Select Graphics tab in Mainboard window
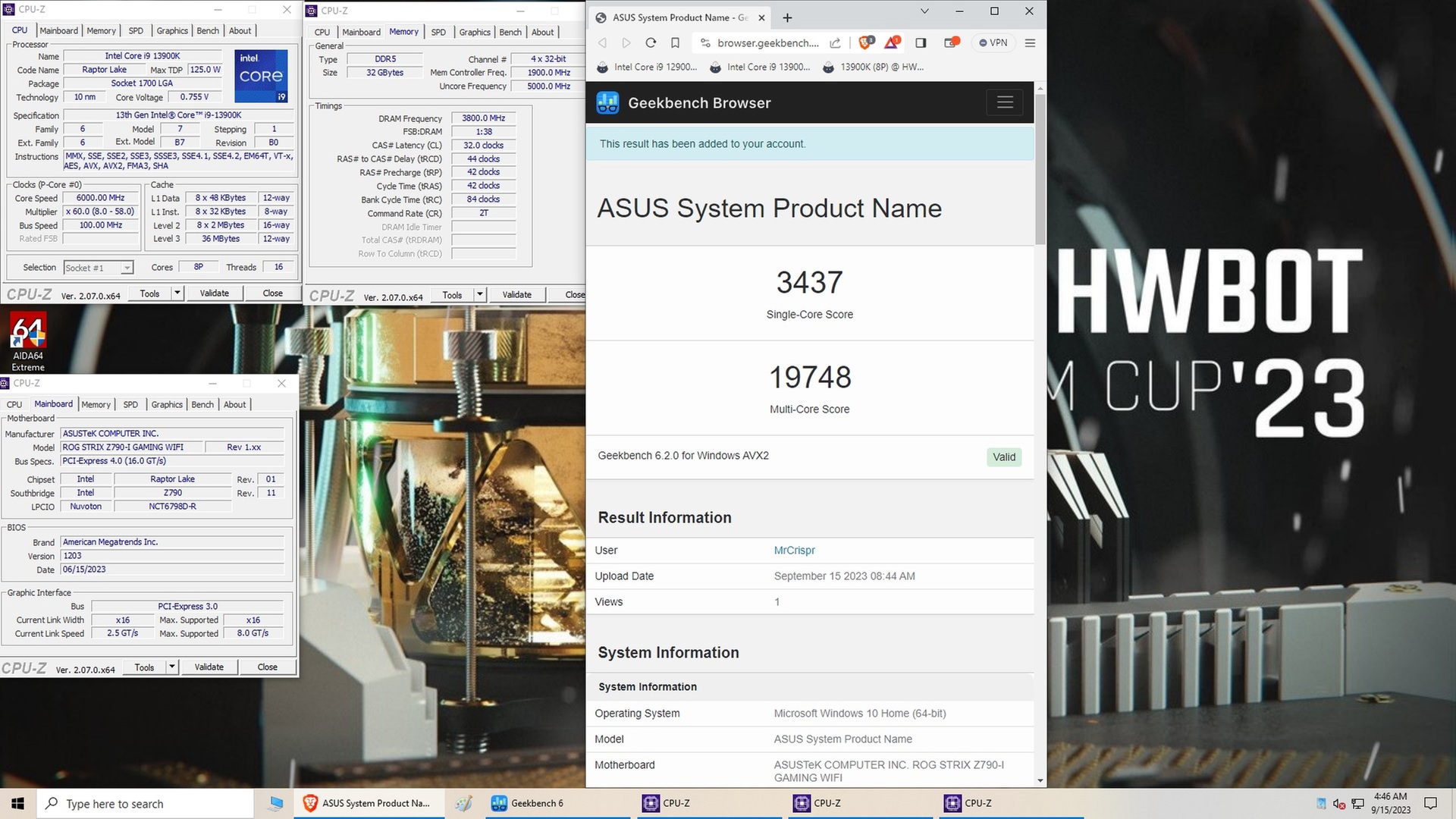This screenshot has height=819, width=1456. pos(167,404)
